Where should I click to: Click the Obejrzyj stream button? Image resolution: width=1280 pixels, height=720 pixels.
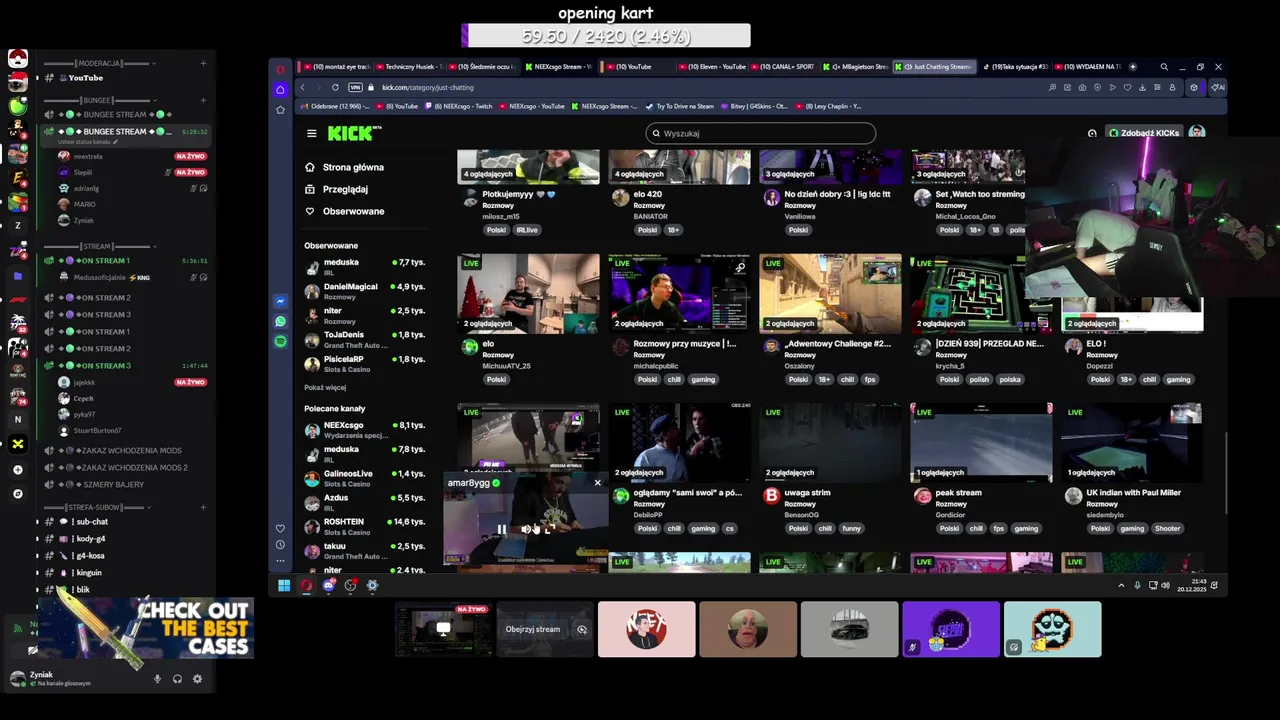point(533,629)
